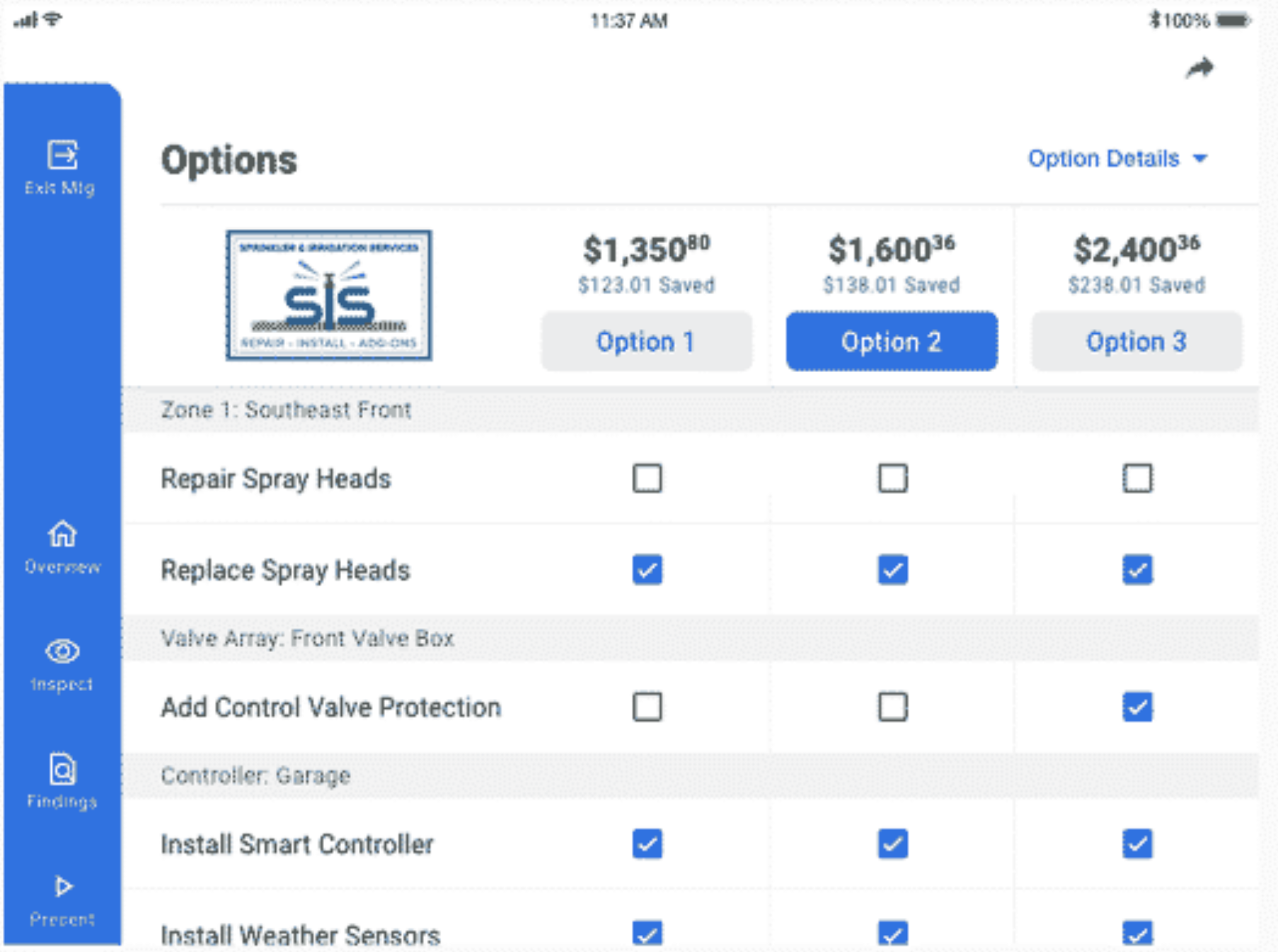The image size is (1278, 952).
Task: Select the Inspect eye icon
Action: coord(62,651)
